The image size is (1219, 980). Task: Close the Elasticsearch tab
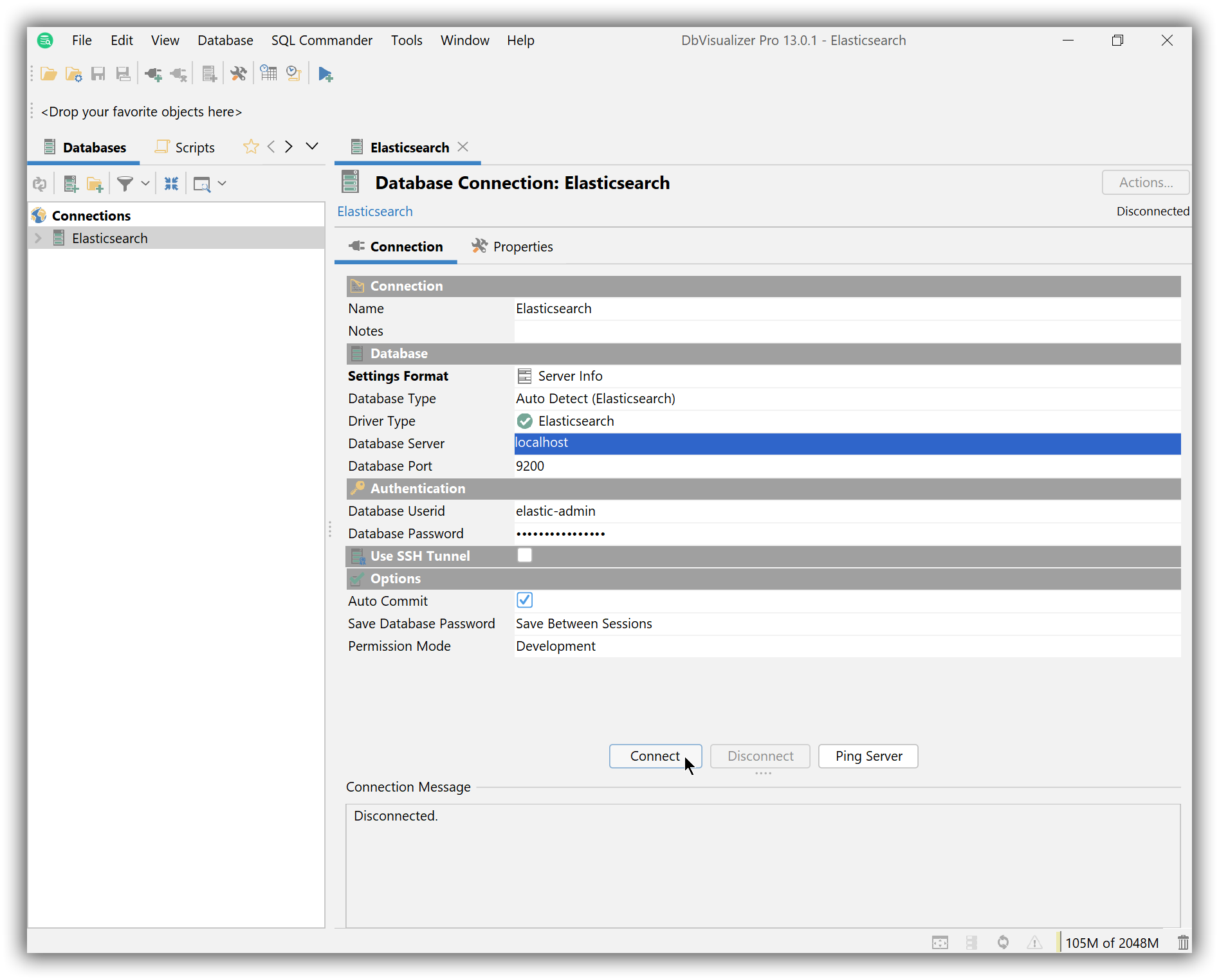[463, 147]
